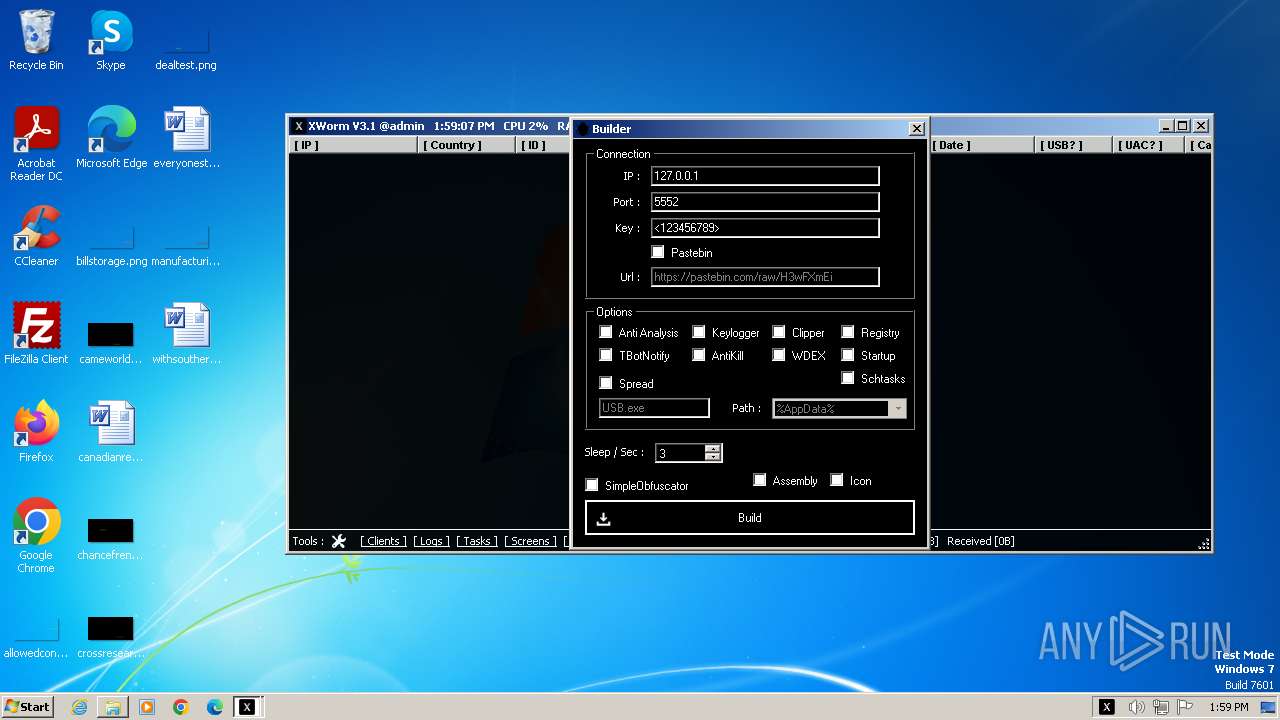Open File Explorer from the taskbar
This screenshot has width=1280, height=720.
pyautogui.click(x=113, y=707)
